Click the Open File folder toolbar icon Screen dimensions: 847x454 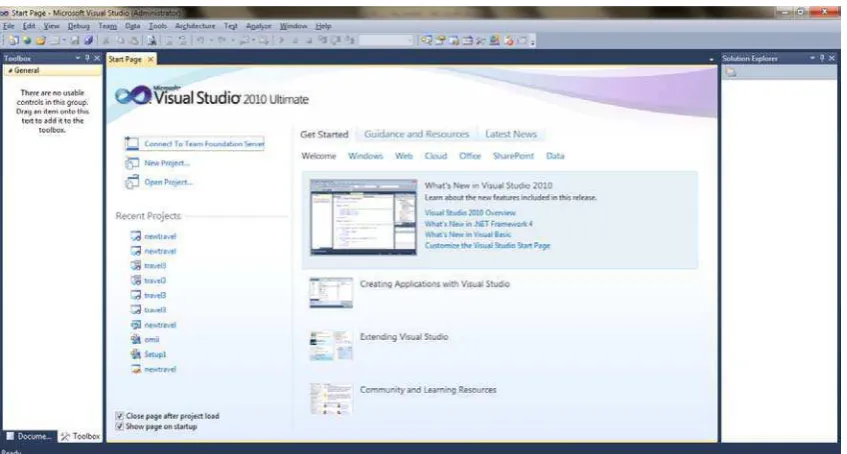point(41,41)
